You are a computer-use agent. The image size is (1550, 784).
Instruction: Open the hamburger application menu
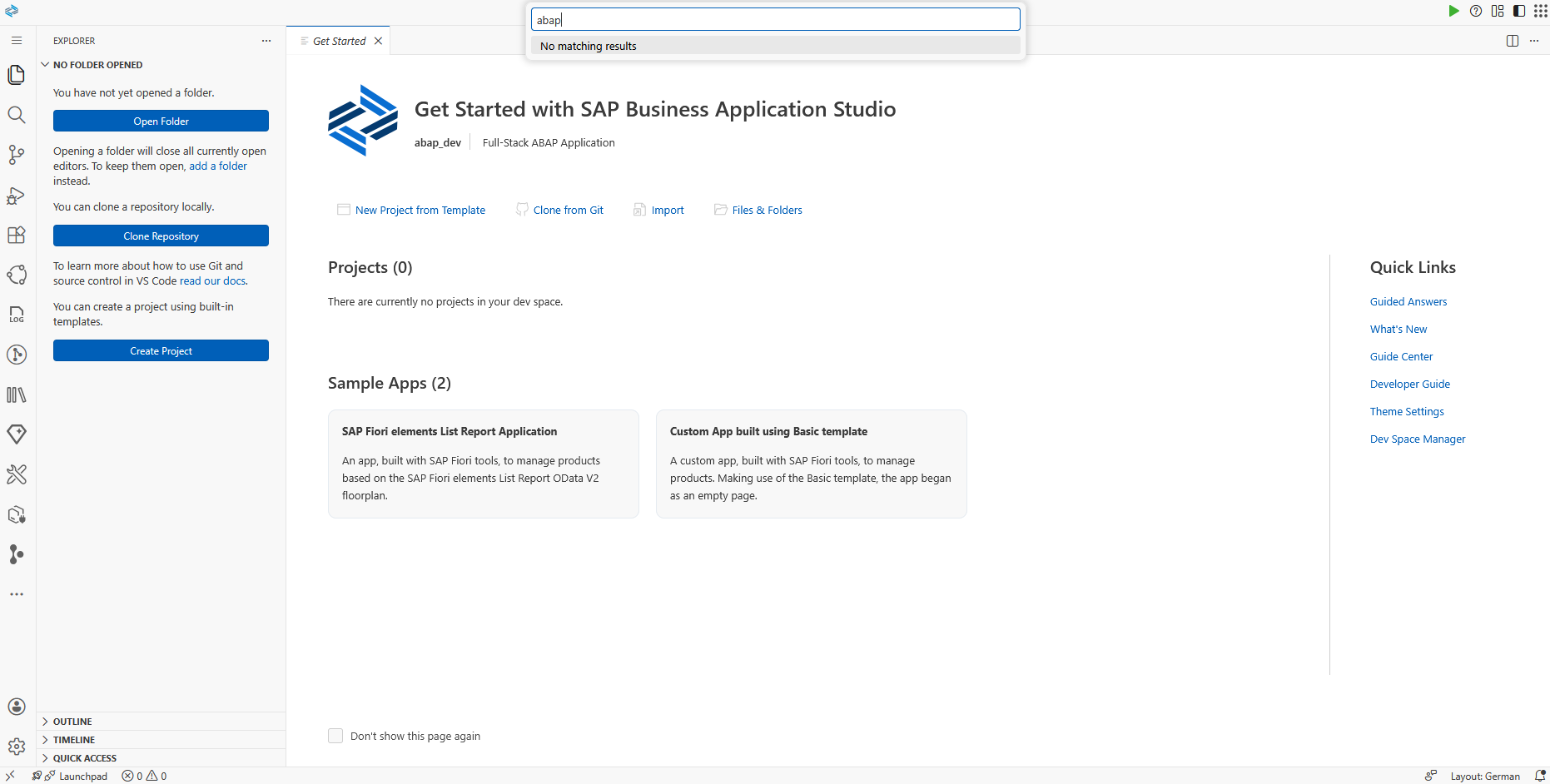[x=17, y=41]
